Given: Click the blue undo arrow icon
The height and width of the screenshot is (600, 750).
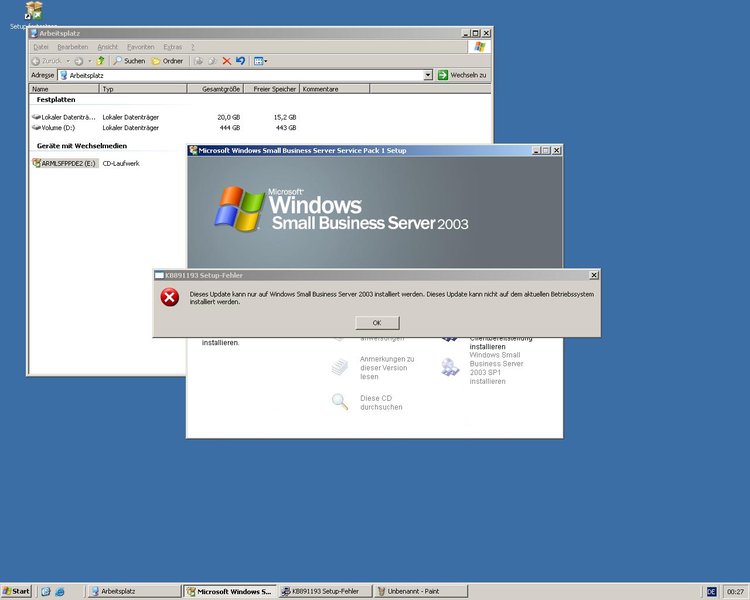Looking at the screenshot, I should 241,61.
